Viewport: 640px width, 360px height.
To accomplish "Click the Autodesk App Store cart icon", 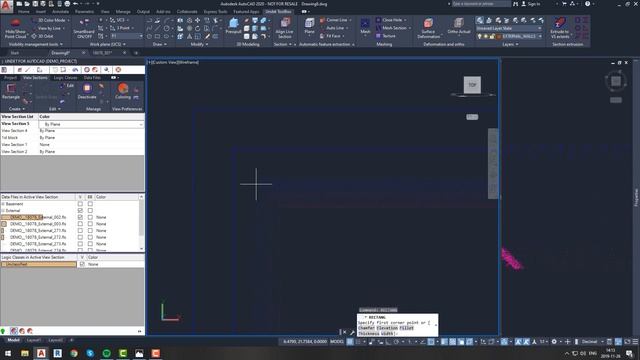I will point(564,4).
